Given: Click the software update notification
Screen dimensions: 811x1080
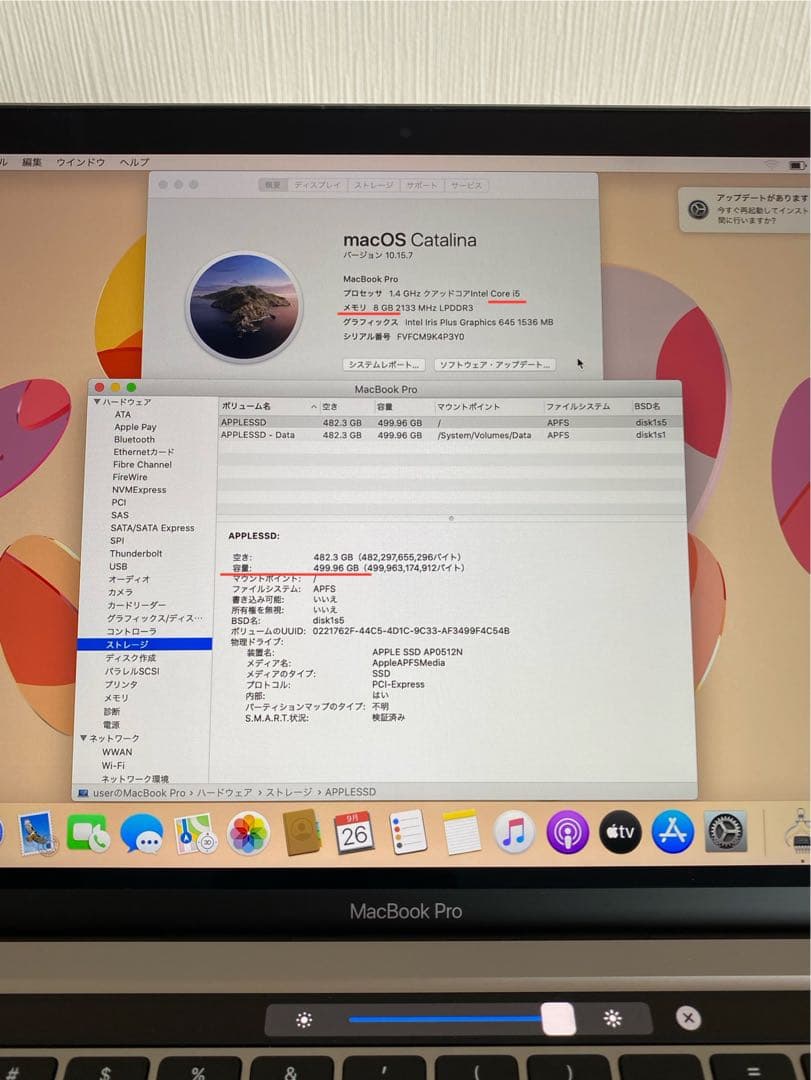Looking at the screenshot, I should [x=746, y=209].
